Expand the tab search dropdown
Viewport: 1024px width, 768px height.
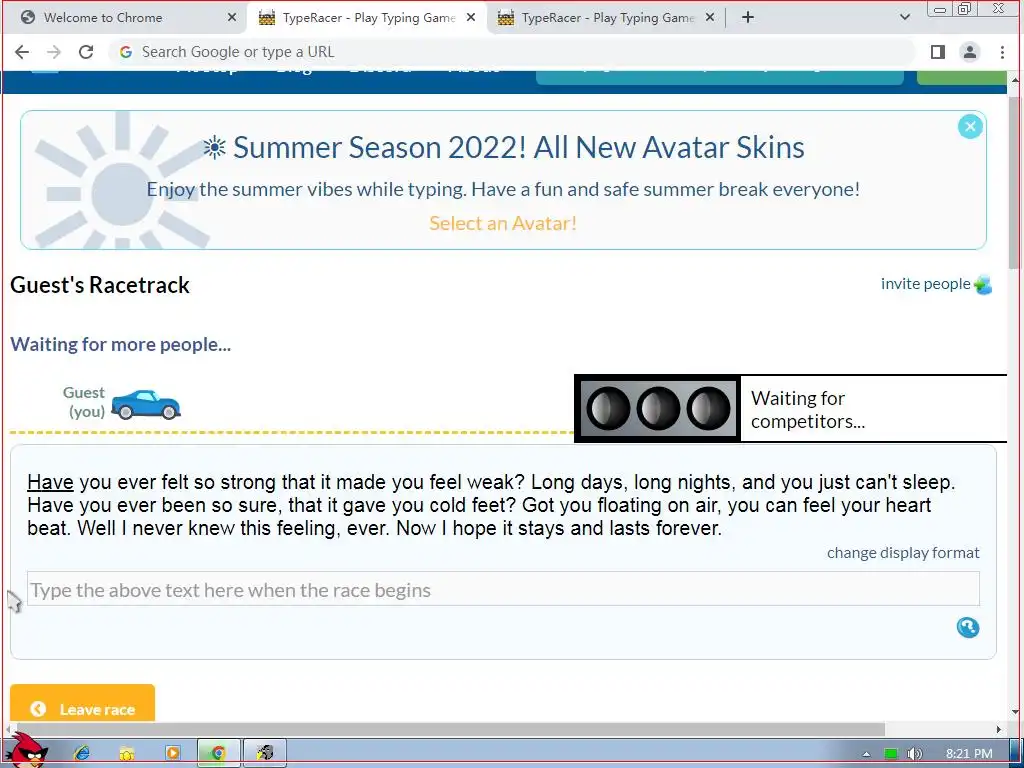(904, 18)
